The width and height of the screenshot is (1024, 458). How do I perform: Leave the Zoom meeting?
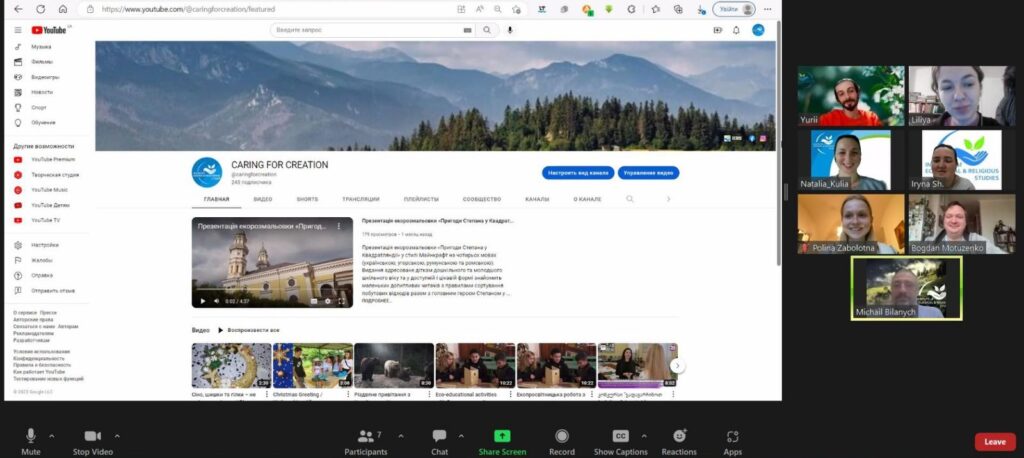(x=995, y=442)
